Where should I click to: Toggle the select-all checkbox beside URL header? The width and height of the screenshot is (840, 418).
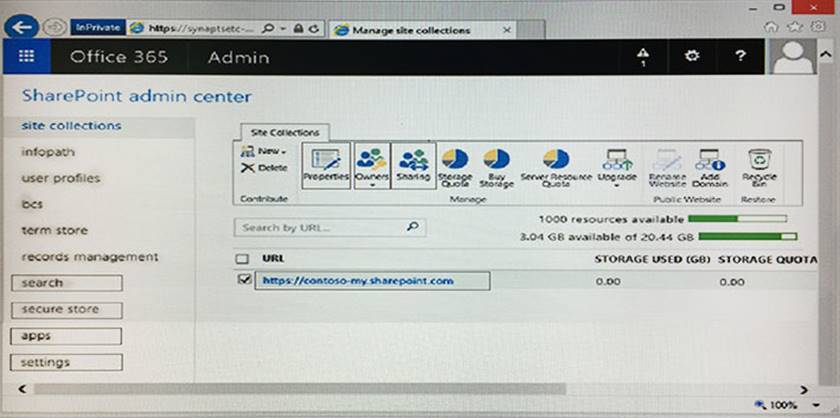pyautogui.click(x=241, y=258)
